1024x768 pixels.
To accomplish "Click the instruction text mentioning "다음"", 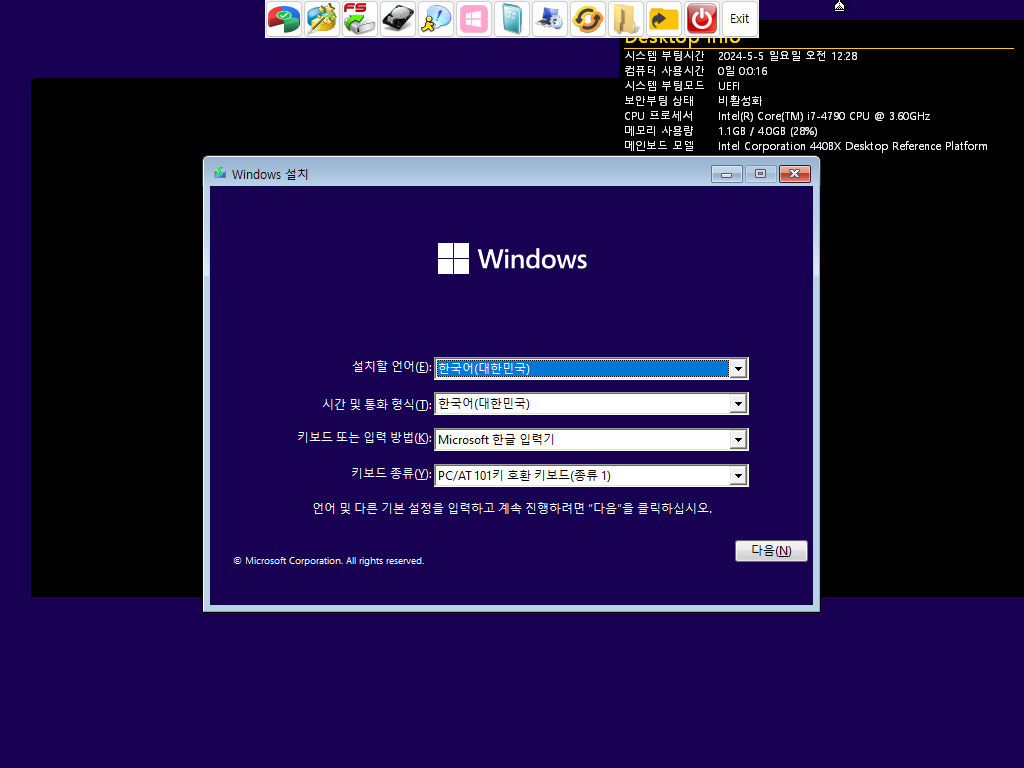I will [512, 508].
